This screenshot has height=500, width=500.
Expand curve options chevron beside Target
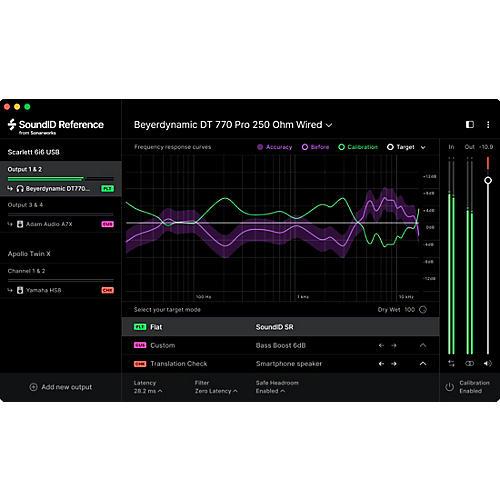[x=423, y=147]
